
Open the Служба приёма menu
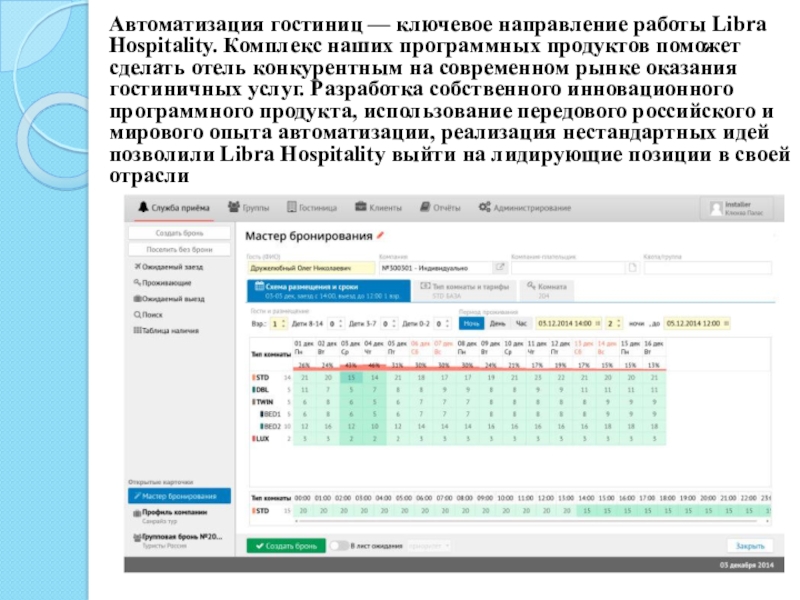pyautogui.click(x=174, y=208)
